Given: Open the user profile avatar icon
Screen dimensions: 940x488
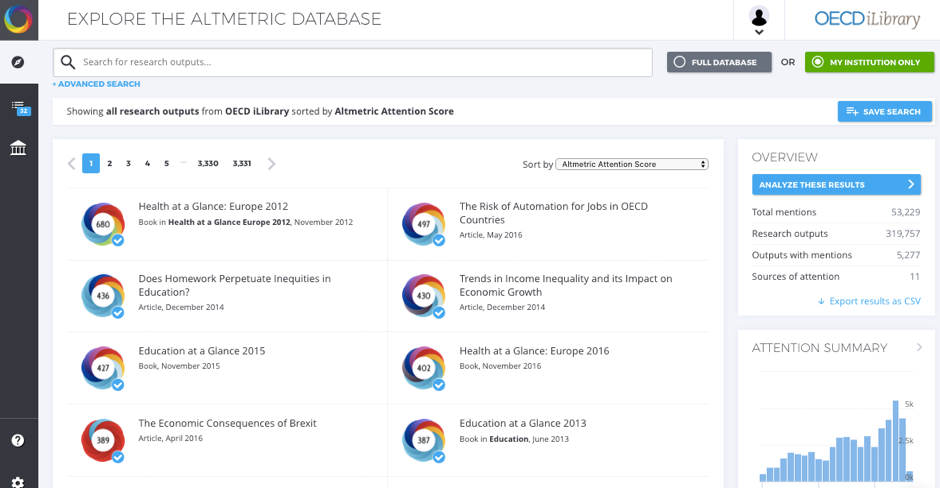Looking at the screenshot, I should click(x=759, y=16).
